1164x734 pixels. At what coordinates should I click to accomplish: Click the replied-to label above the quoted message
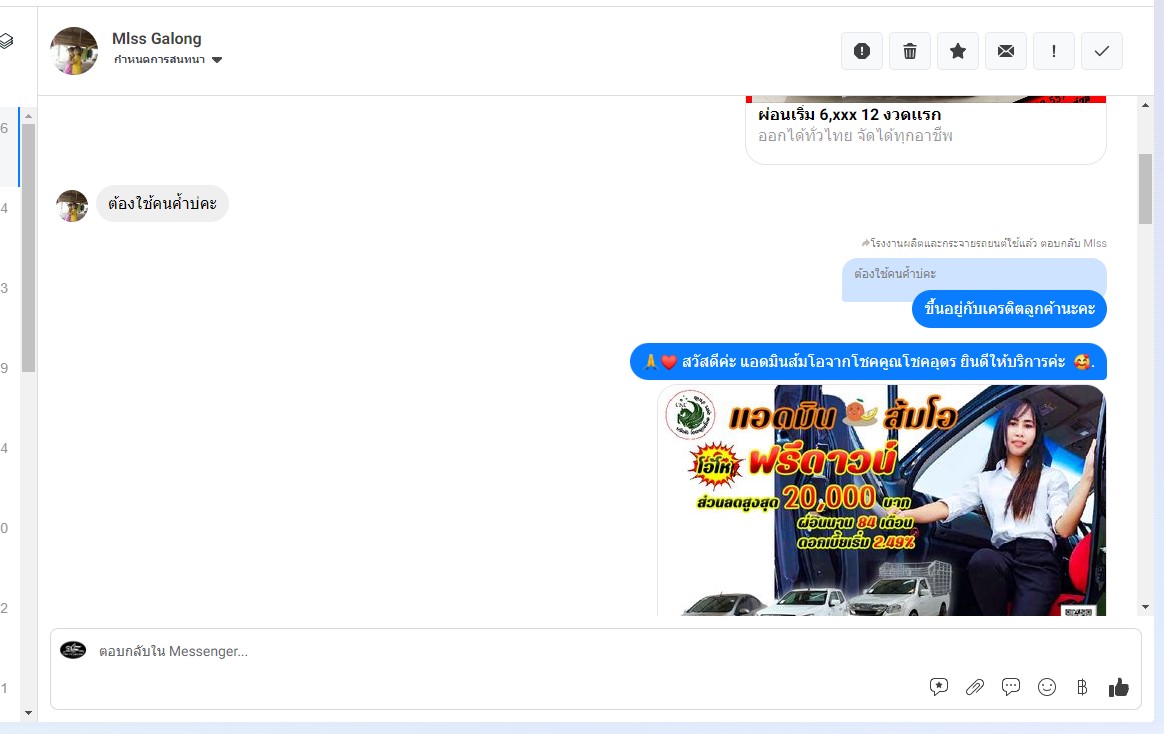984,243
